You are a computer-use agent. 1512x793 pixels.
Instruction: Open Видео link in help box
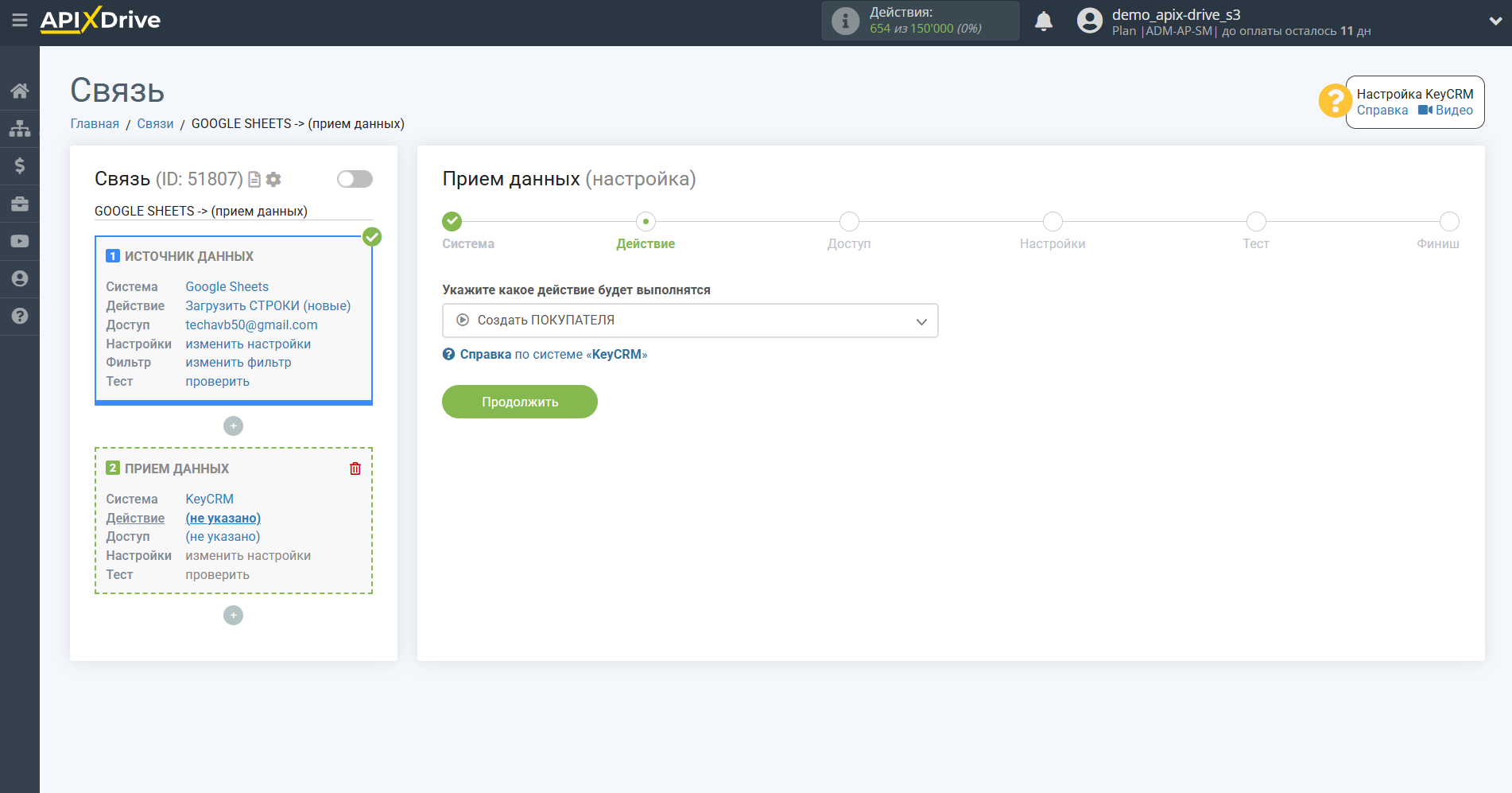1445,111
